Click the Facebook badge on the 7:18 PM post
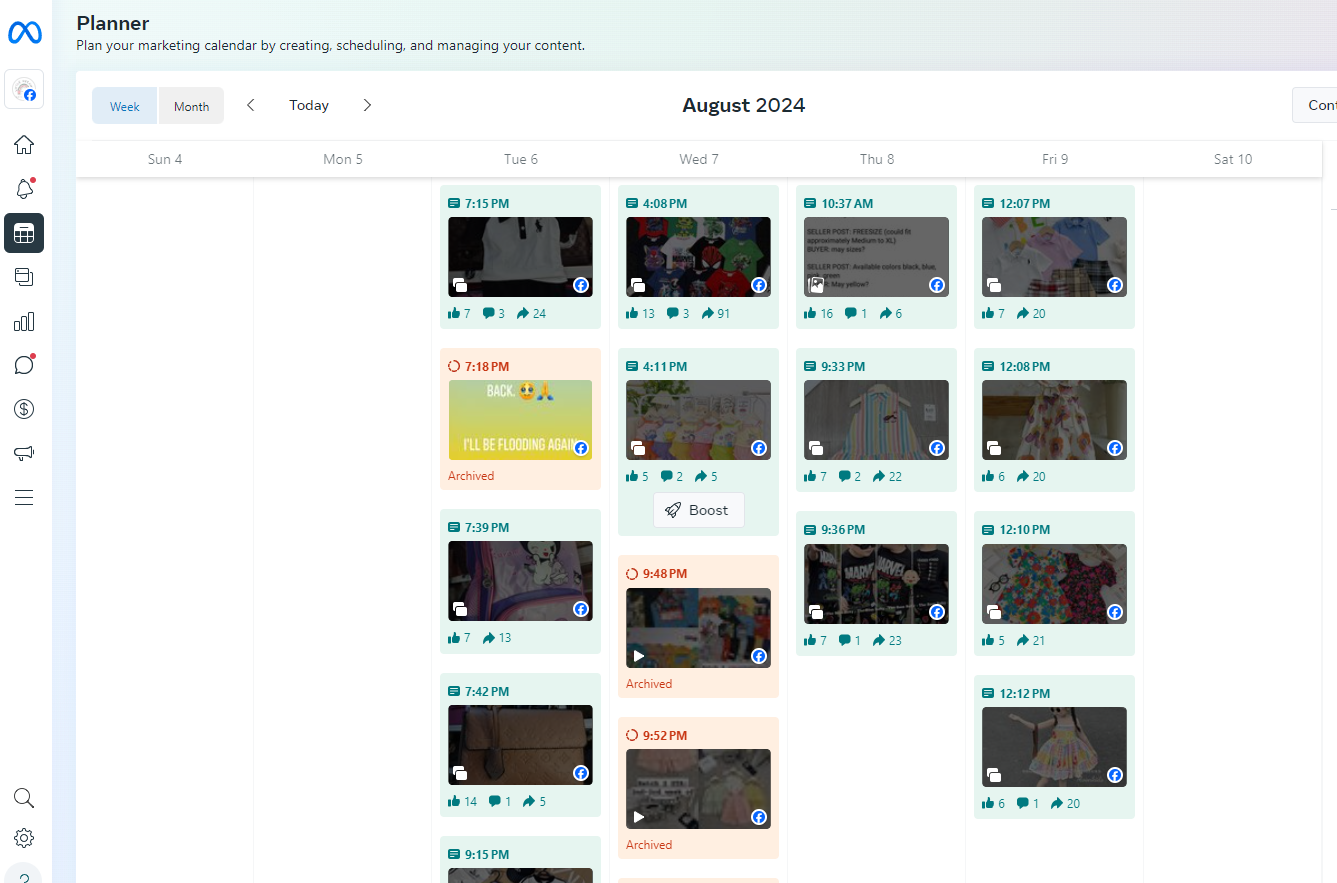 click(x=581, y=448)
